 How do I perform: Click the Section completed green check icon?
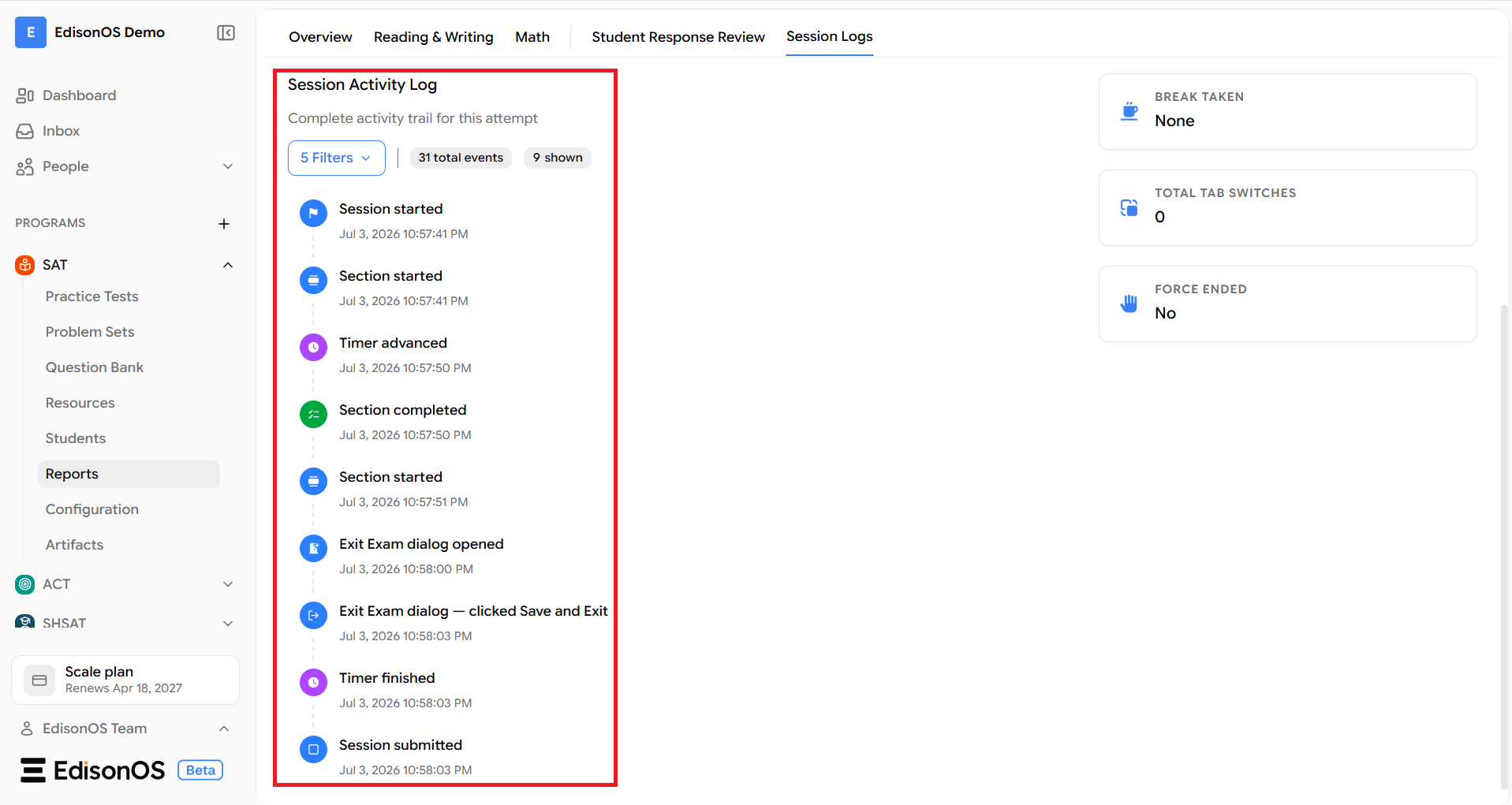pos(313,414)
